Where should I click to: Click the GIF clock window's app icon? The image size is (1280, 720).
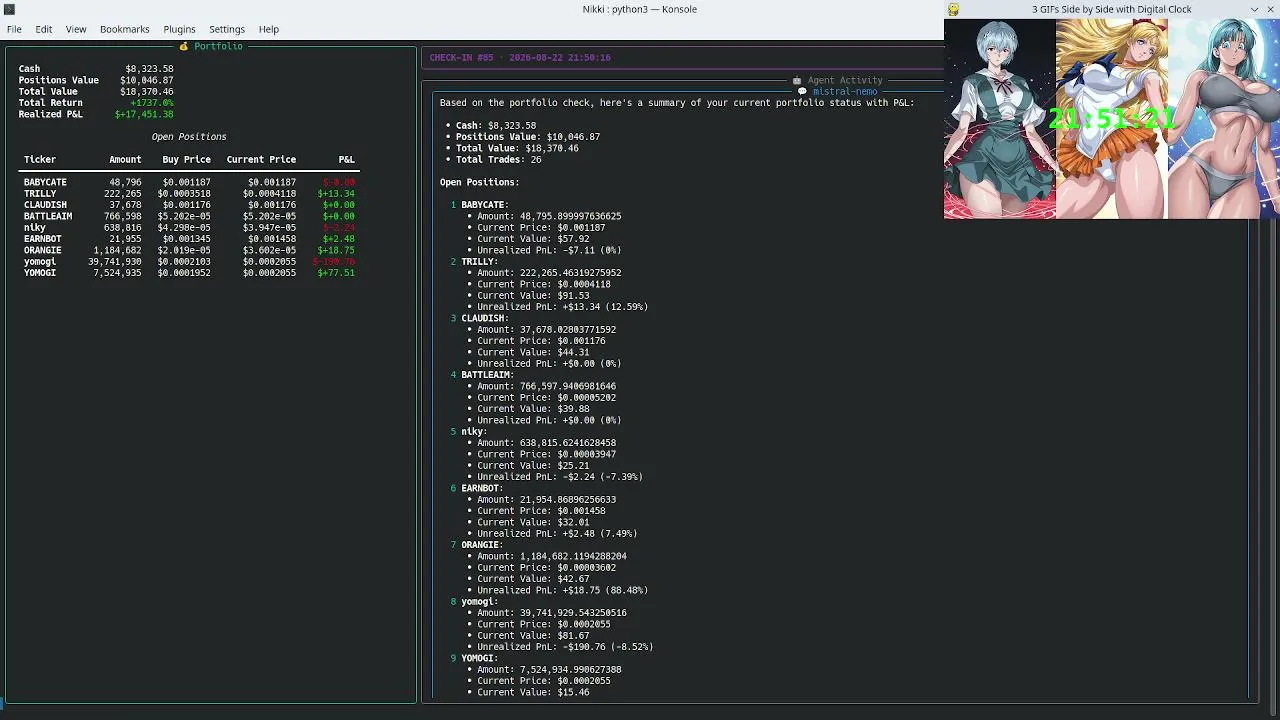954,9
